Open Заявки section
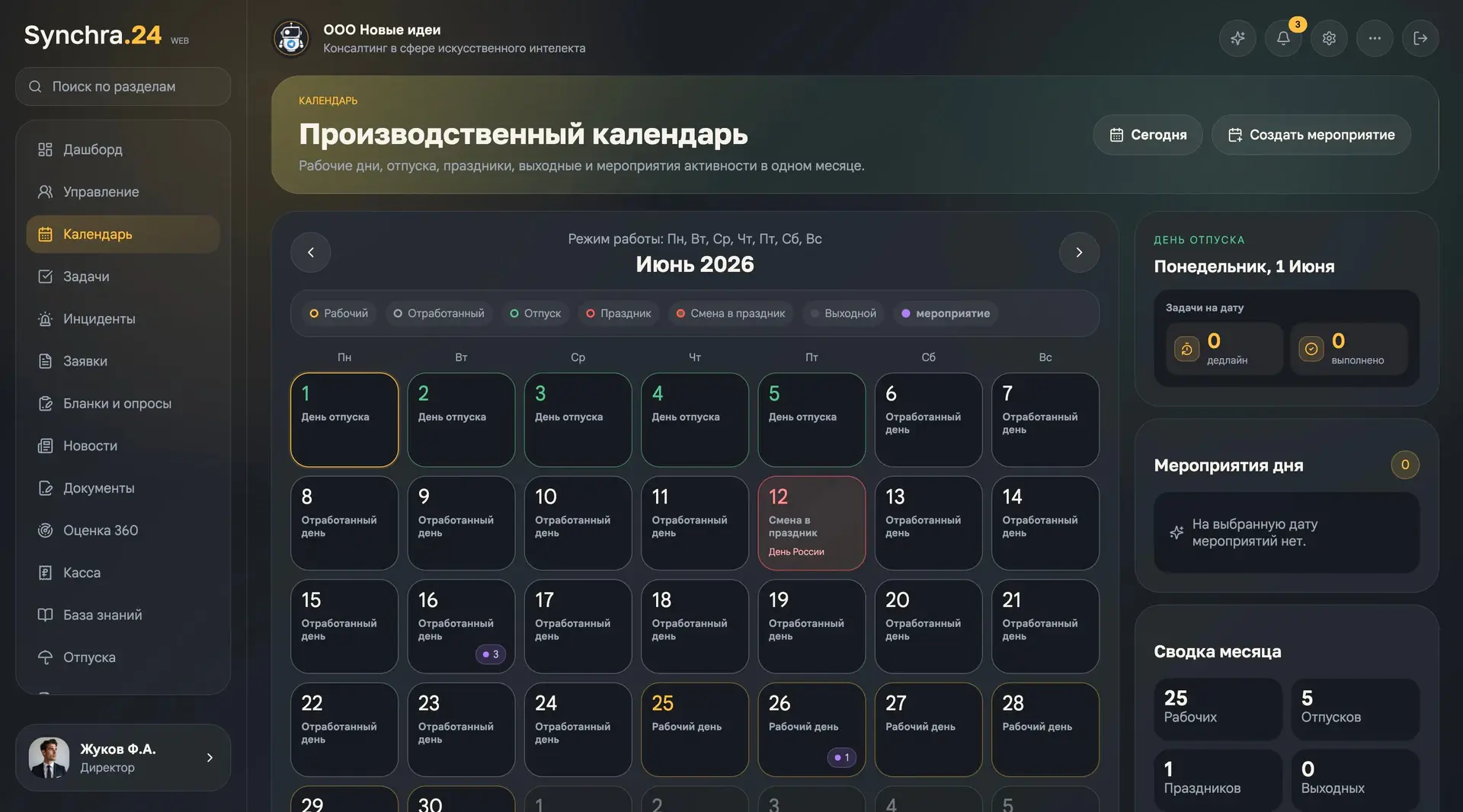The height and width of the screenshot is (812, 1463). 123,361
